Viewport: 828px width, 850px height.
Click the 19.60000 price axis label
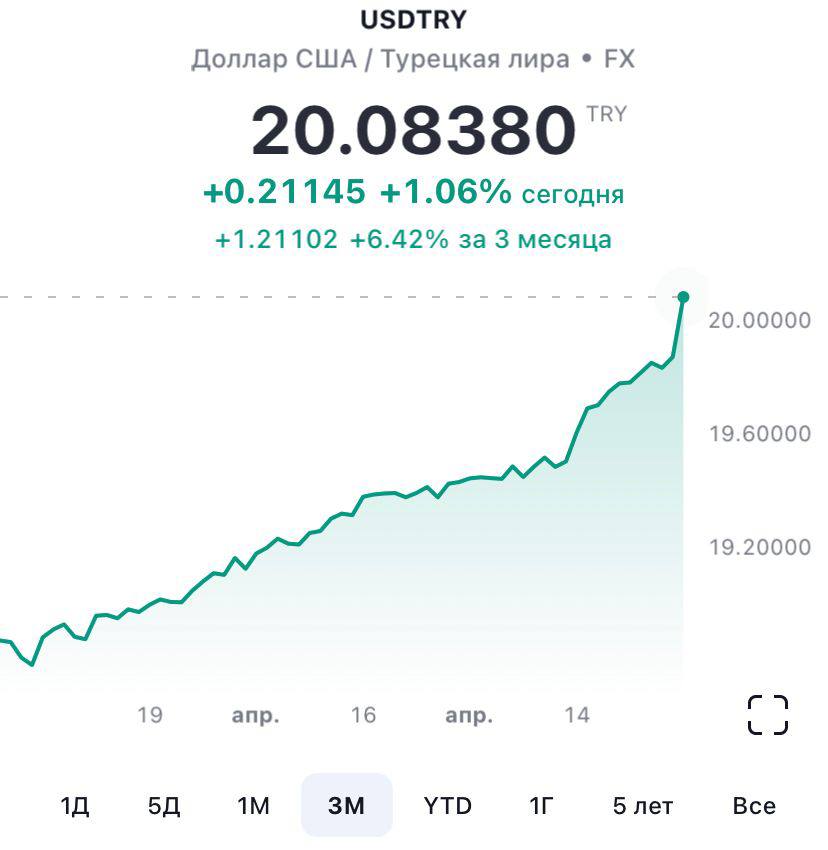tap(759, 434)
